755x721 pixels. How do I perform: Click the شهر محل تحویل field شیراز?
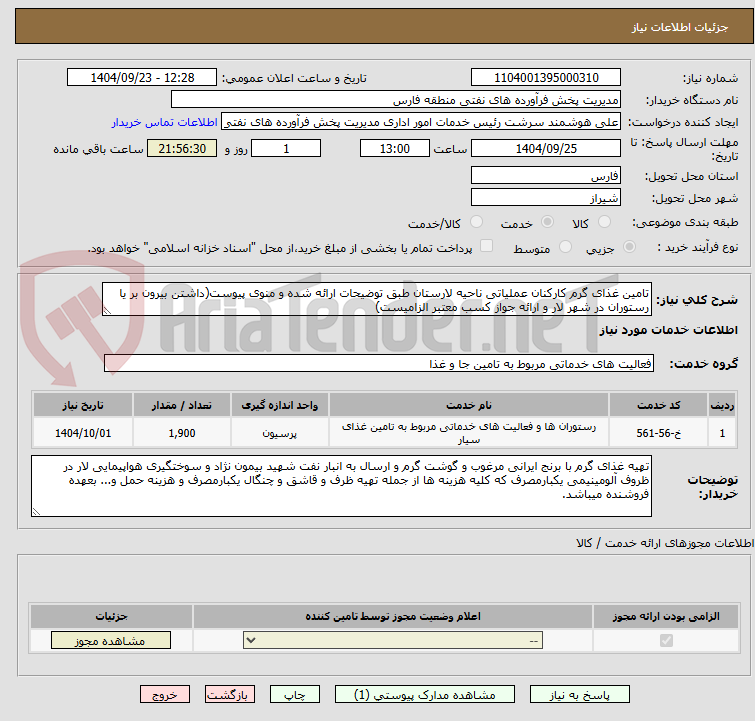coord(546,197)
